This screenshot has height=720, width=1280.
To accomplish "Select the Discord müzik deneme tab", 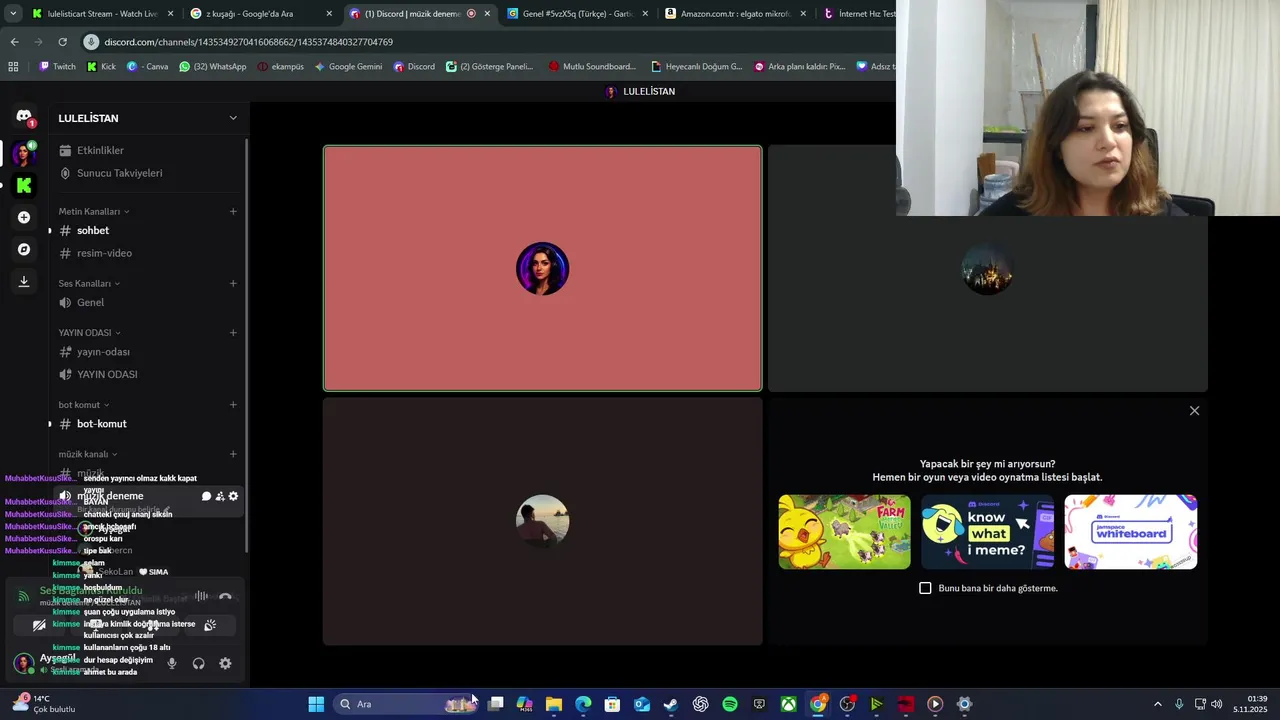I will click(x=419, y=14).
